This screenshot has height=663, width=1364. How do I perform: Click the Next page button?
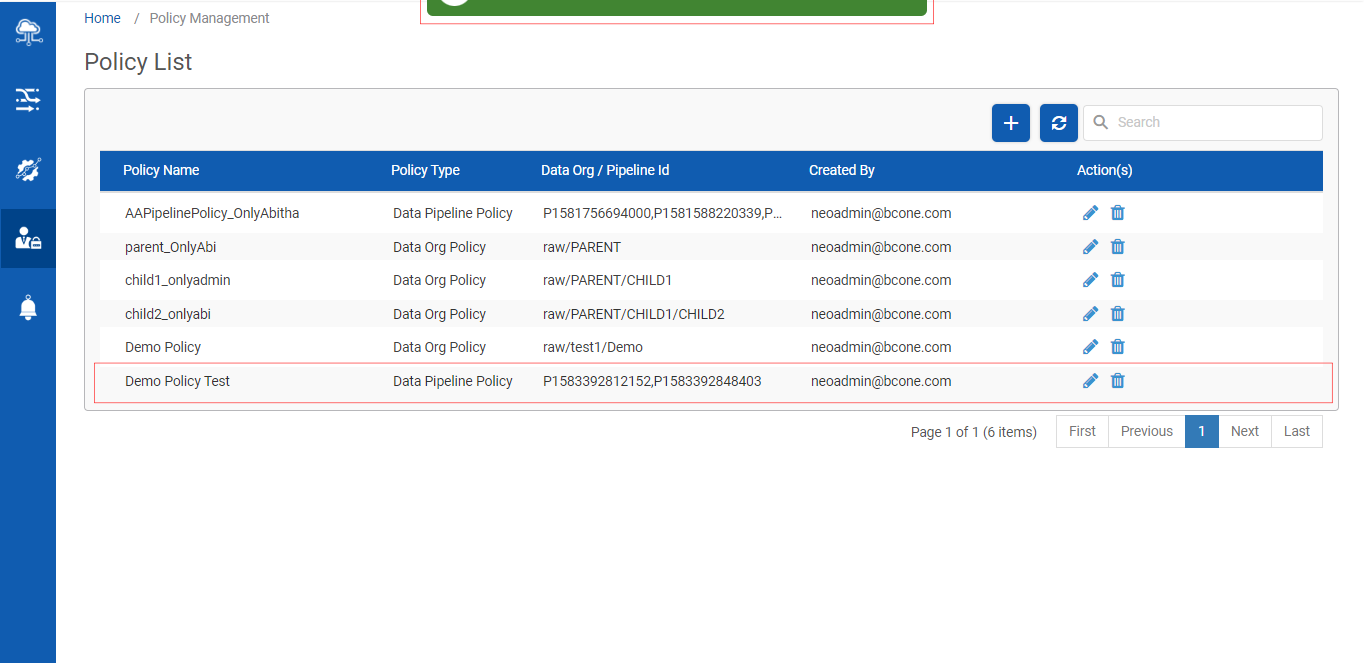tap(1244, 431)
